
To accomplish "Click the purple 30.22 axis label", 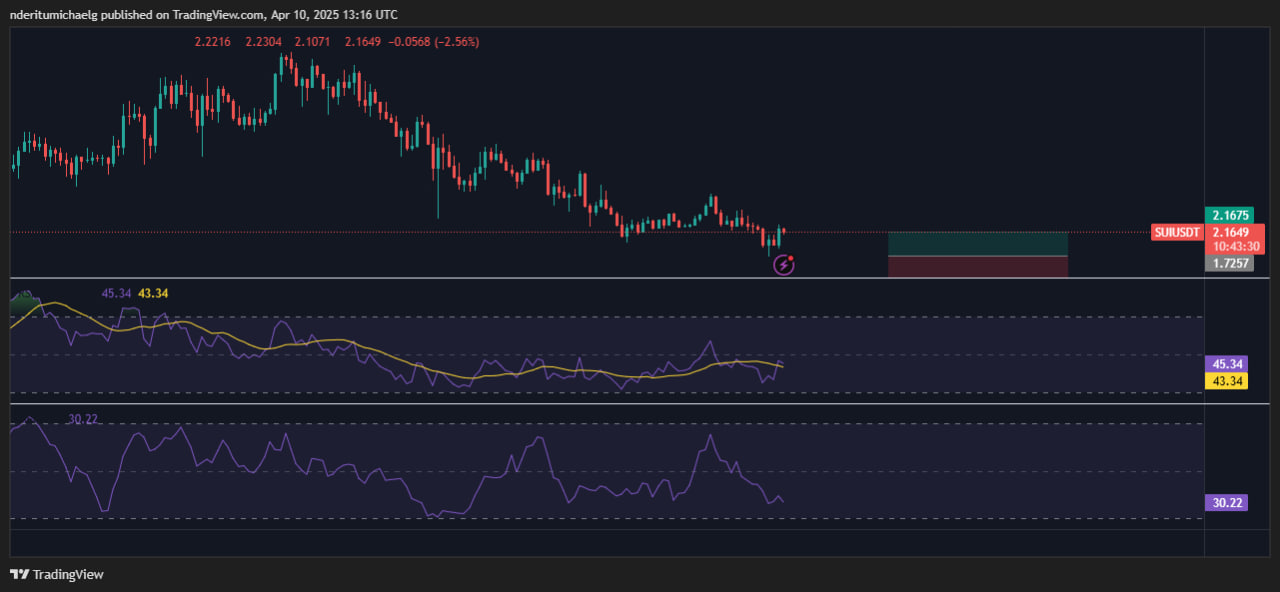I will [x=1226, y=503].
